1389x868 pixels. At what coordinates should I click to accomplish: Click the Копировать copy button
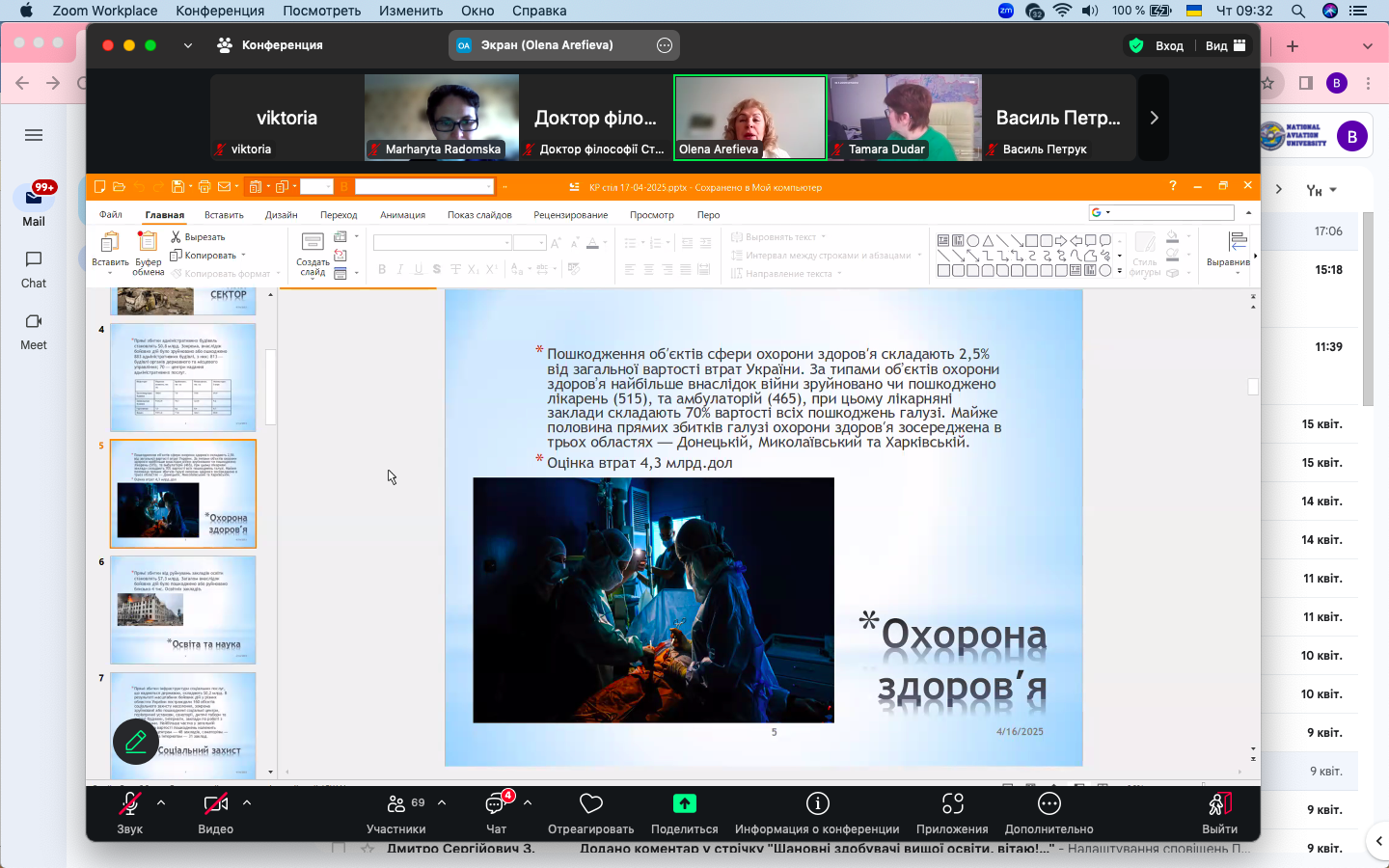coord(206,256)
